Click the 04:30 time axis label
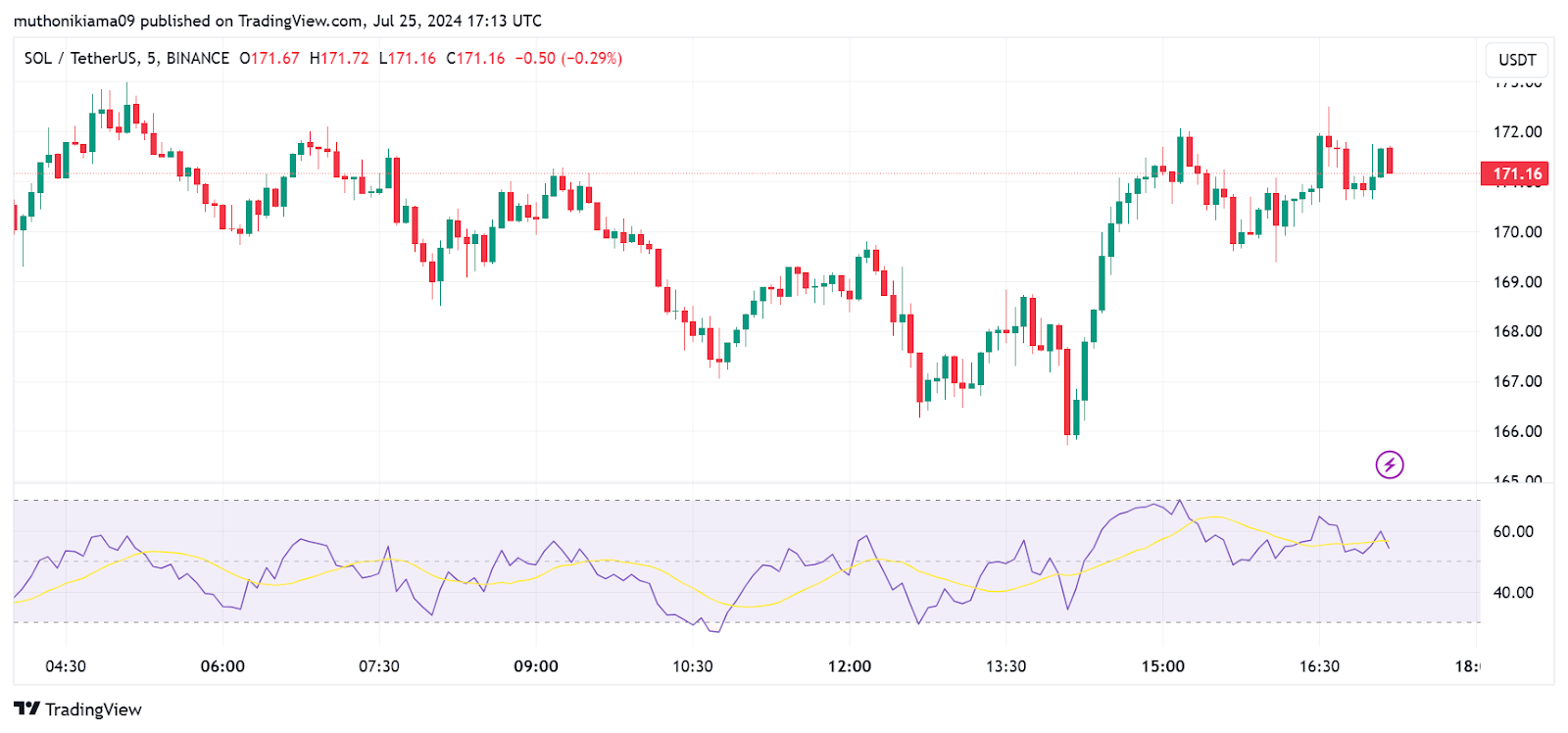1568x733 pixels. (x=66, y=666)
